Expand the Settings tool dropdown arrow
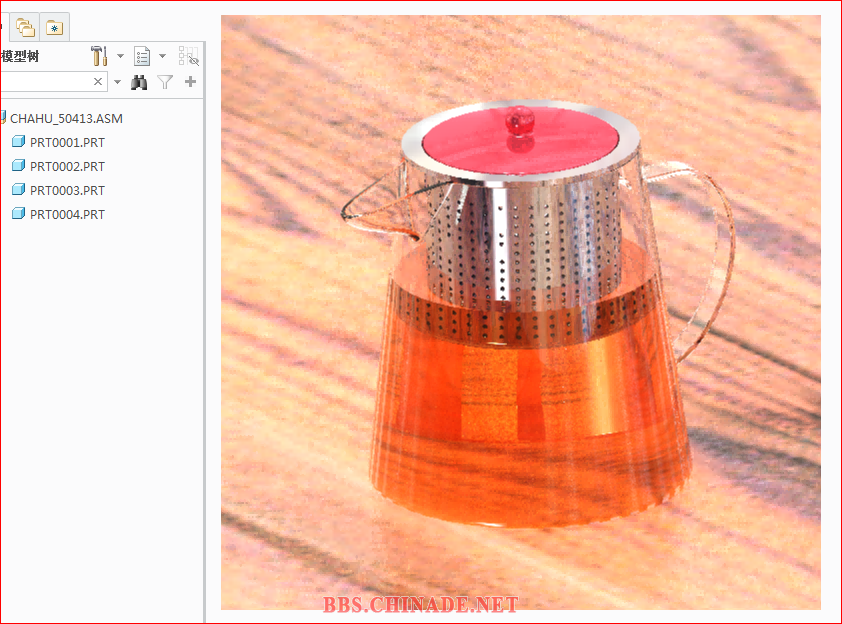This screenshot has width=842, height=624. pos(120,56)
